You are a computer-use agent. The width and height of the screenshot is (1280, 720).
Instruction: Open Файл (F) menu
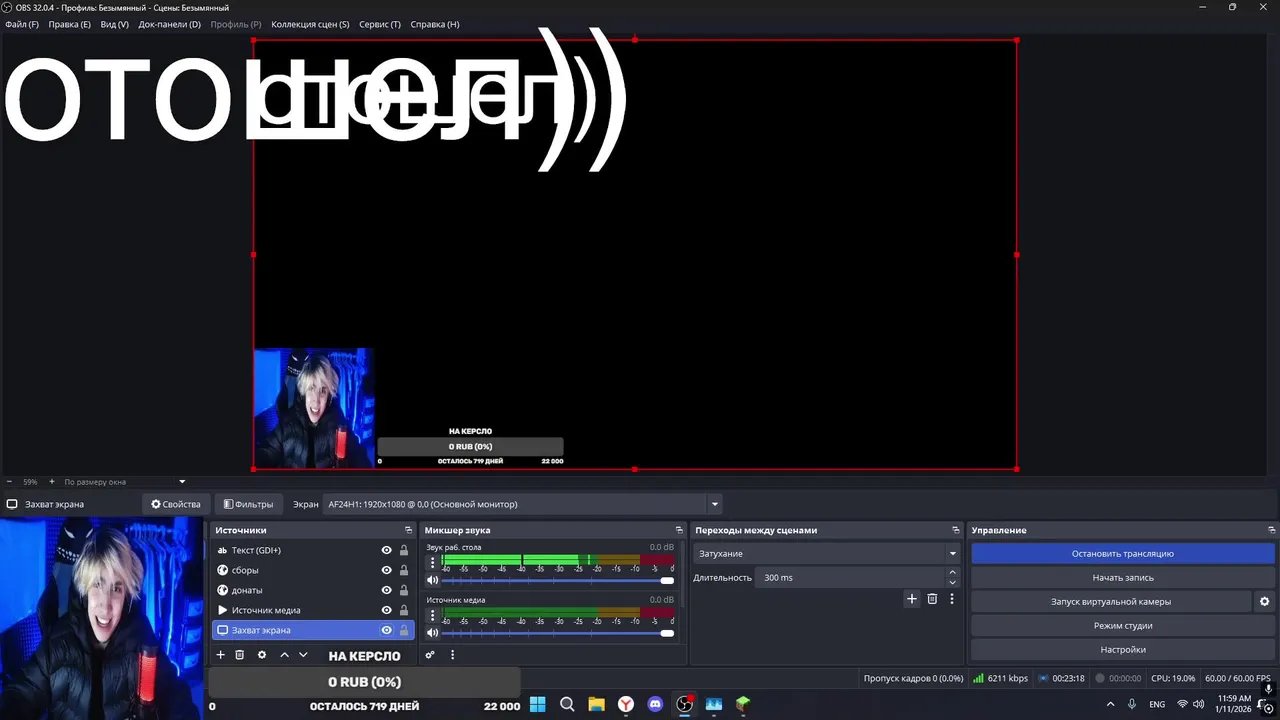coord(22,24)
